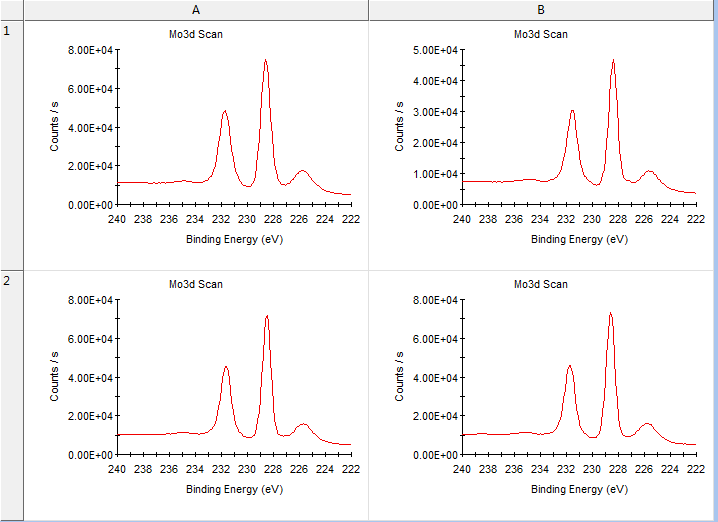The width and height of the screenshot is (718, 522).
Task: Click the Mo3d Scan title in cell B1
Action: 540,34
